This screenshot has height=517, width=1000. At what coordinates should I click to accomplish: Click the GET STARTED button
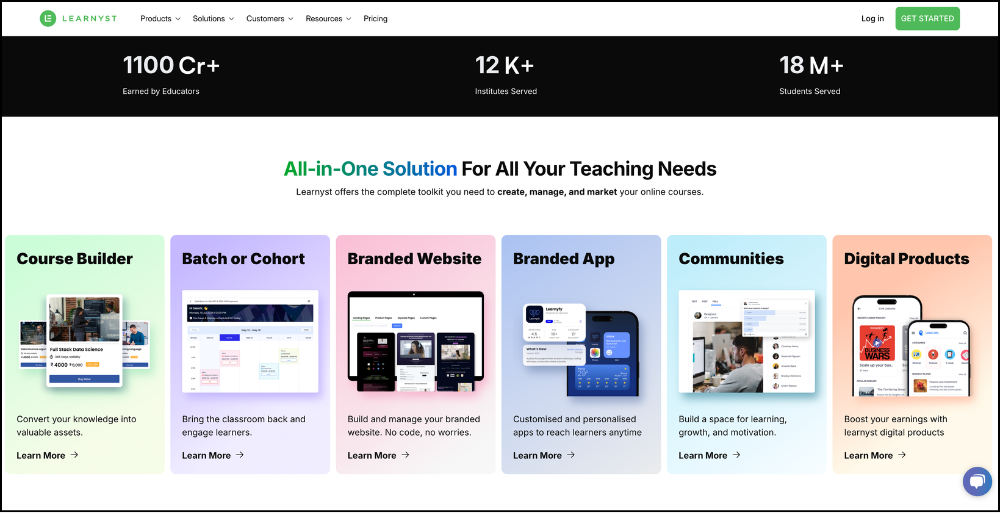[x=927, y=18]
